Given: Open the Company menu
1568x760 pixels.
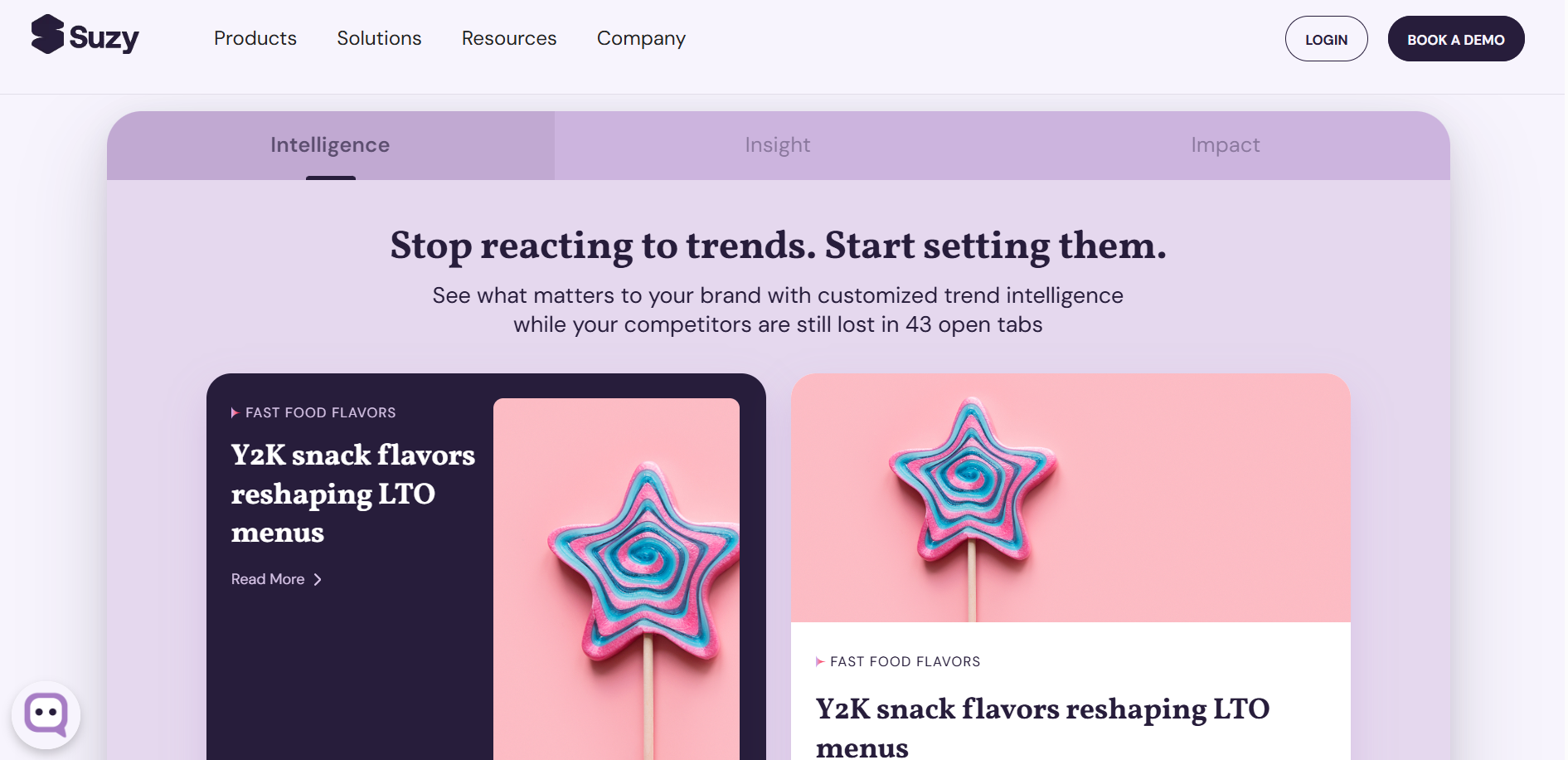Looking at the screenshot, I should pos(641,38).
